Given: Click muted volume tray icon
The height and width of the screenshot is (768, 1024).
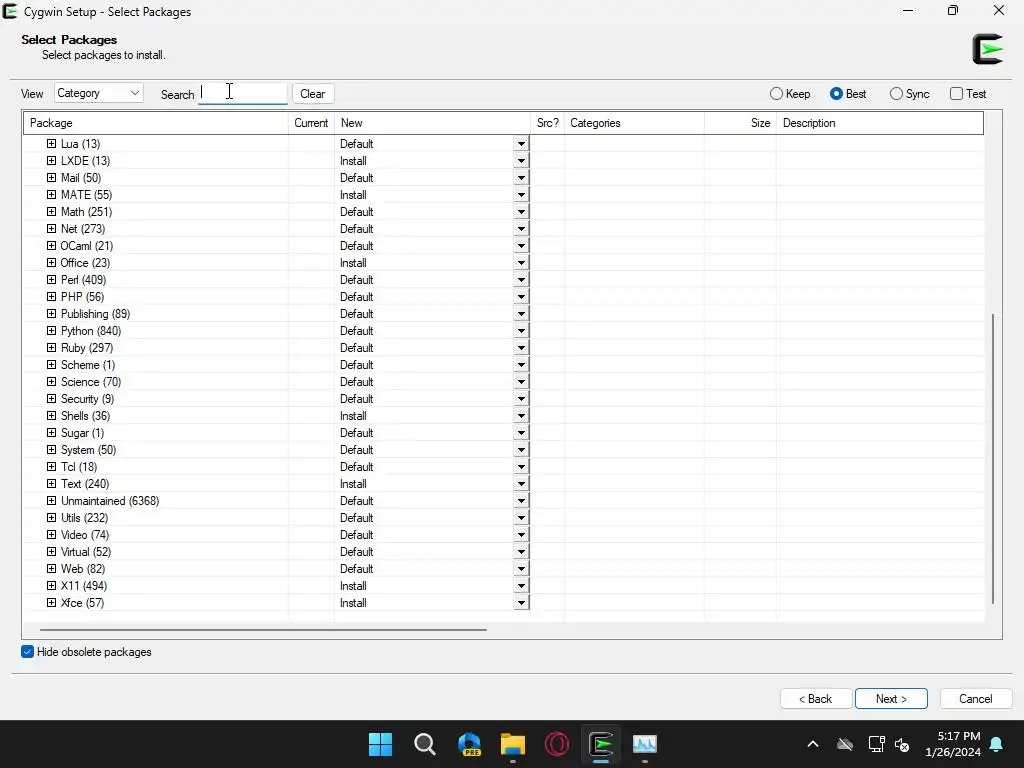Looking at the screenshot, I should point(902,744).
